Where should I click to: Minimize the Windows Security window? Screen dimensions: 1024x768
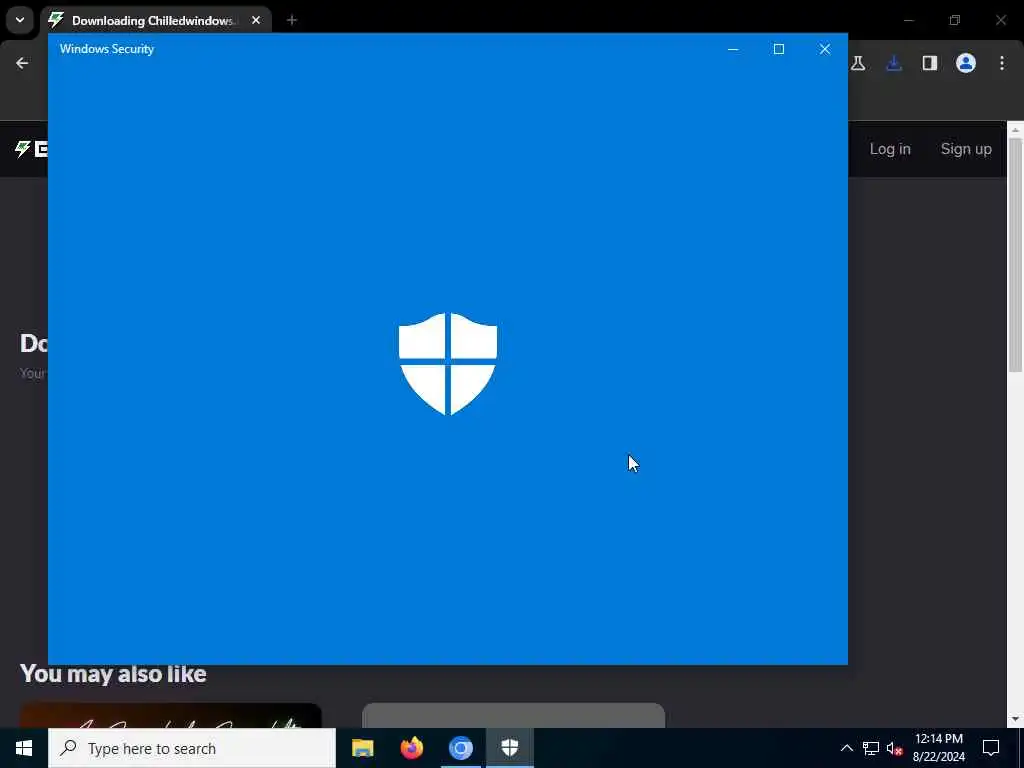(x=733, y=49)
